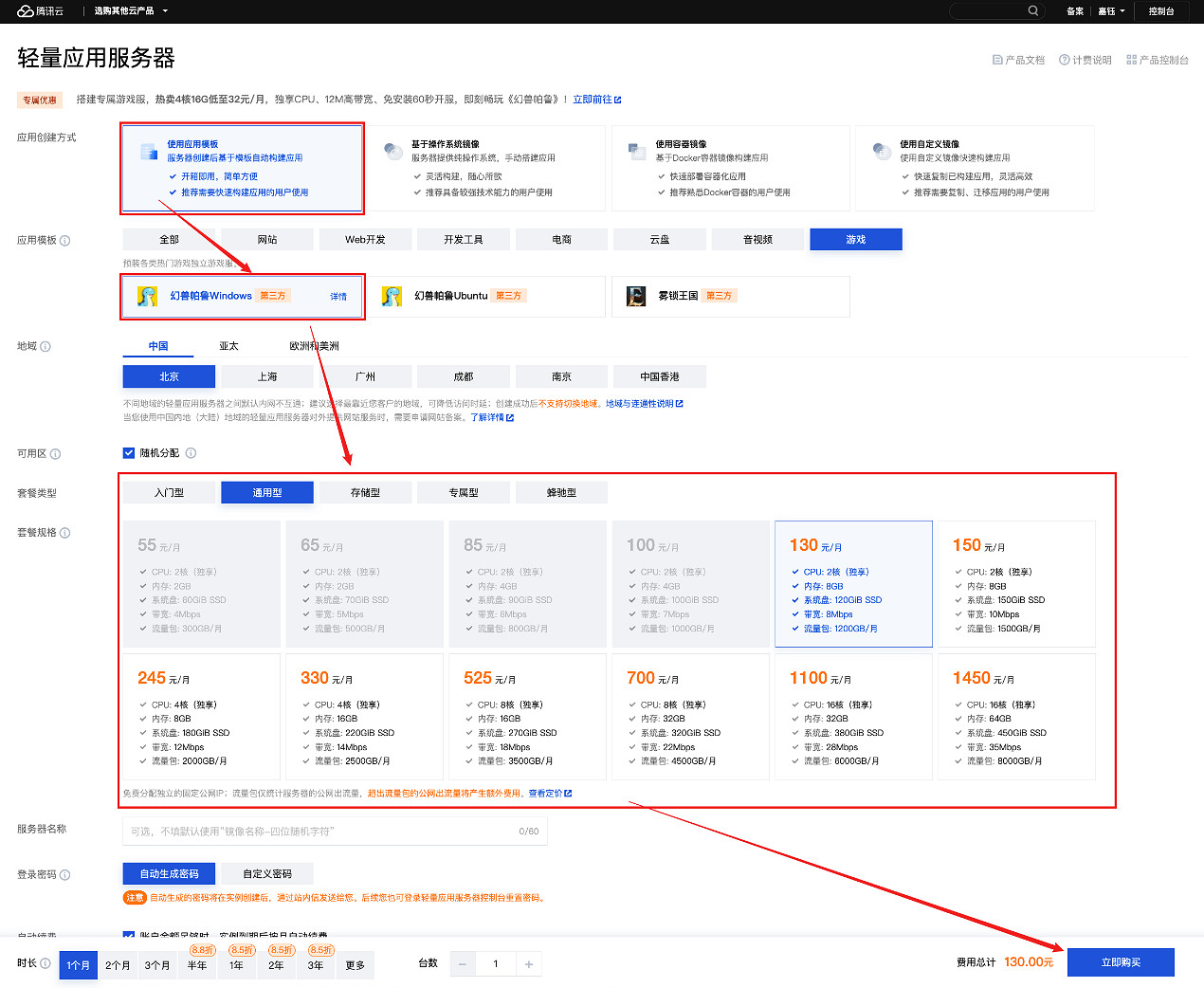Click the 立即购买 purchase button
This screenshot has width=1204, height=988.
(x=1121, y=961)
